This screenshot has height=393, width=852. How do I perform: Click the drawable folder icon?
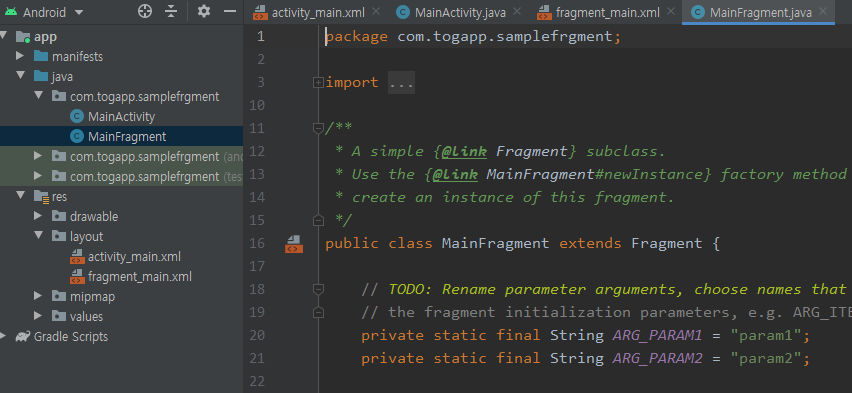click(x=59, y=216)
